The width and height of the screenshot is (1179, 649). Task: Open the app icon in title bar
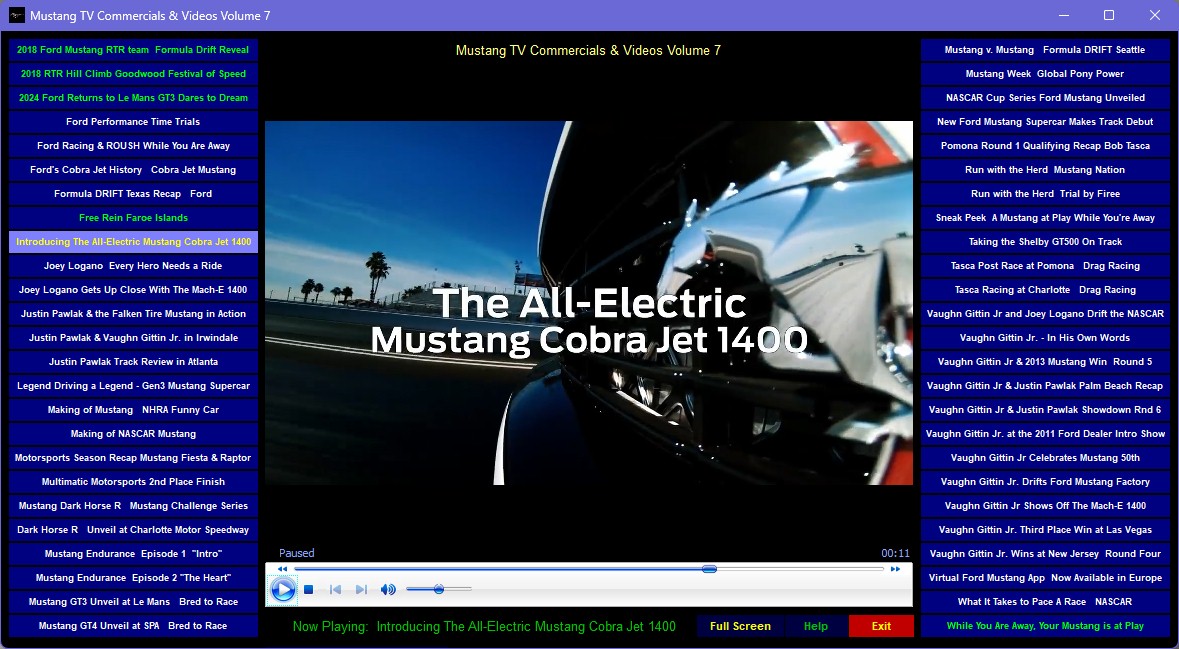pyautogui.click(x=16, y=15)
